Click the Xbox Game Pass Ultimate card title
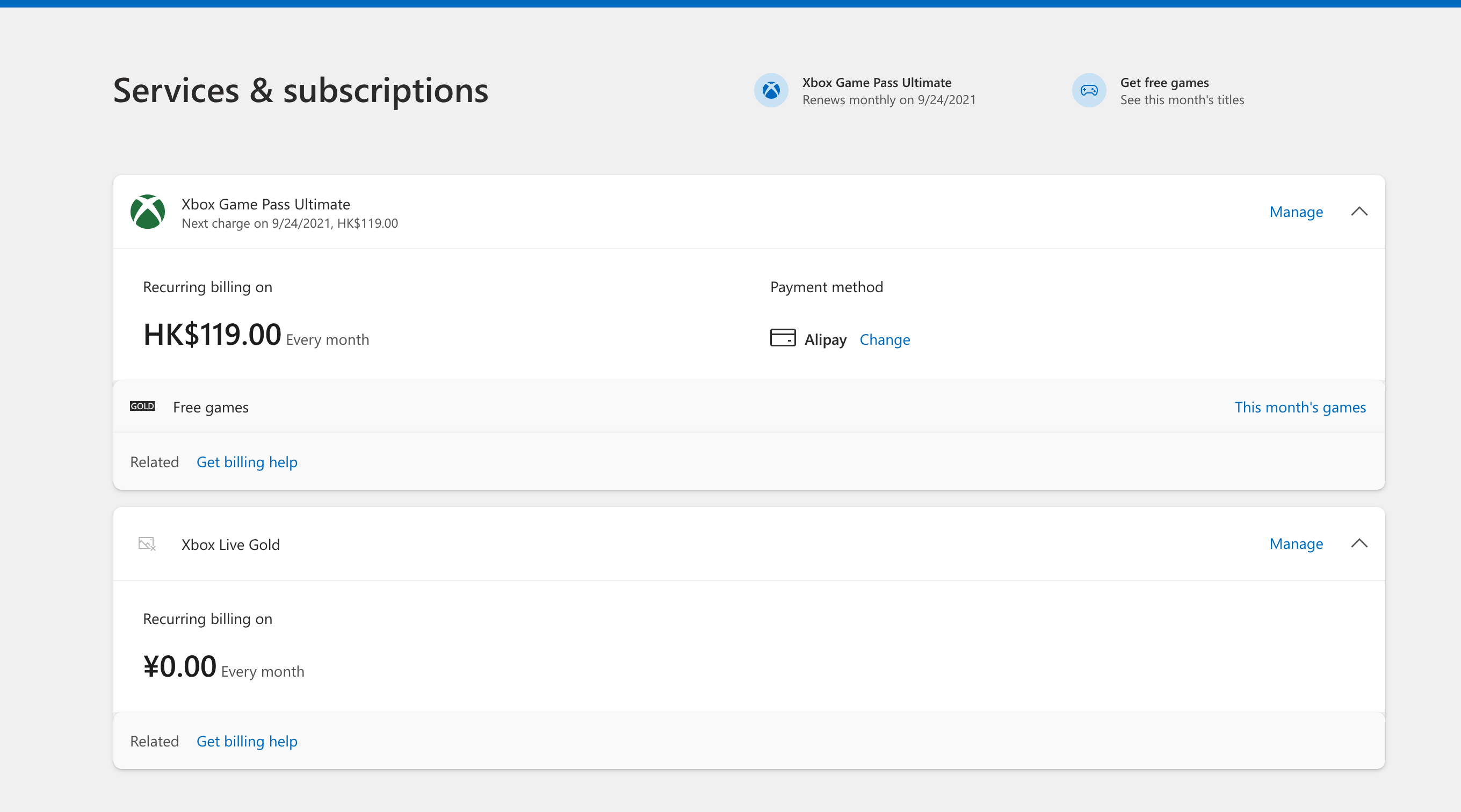This screenshot has width=1461, height=812. [266, 204]
